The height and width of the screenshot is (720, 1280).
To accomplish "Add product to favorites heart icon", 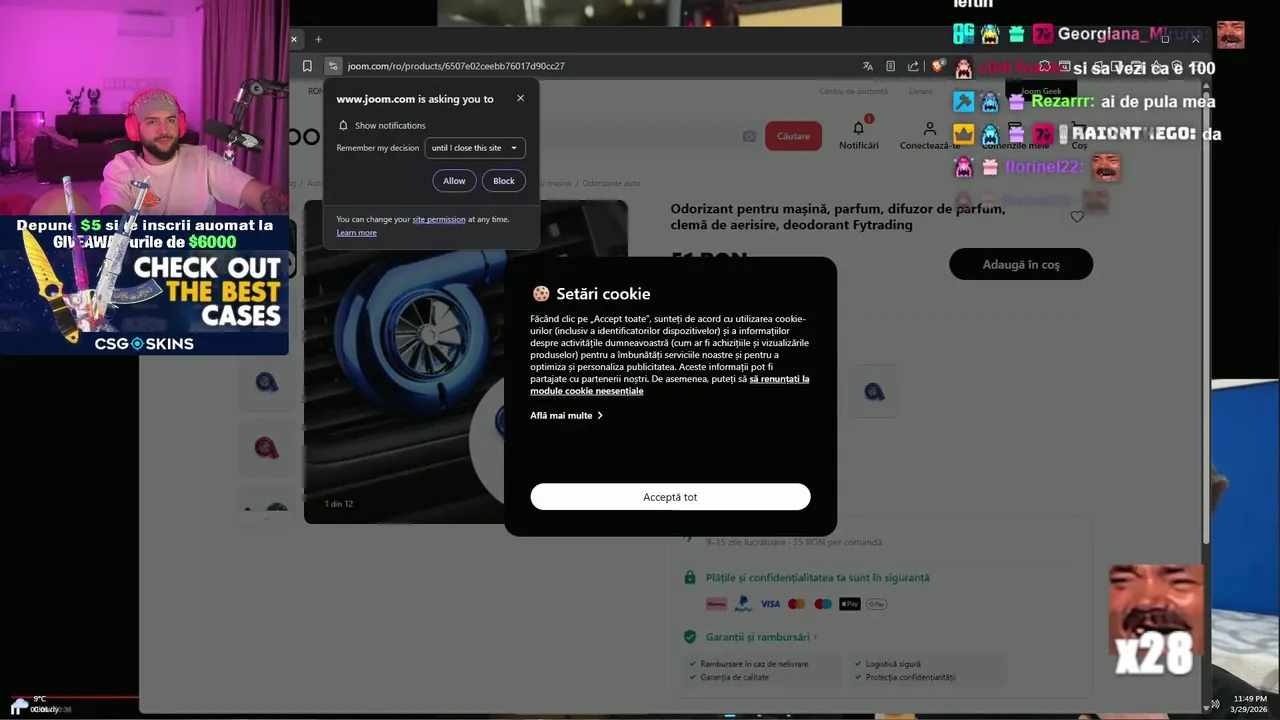I will pos(1077,216).
